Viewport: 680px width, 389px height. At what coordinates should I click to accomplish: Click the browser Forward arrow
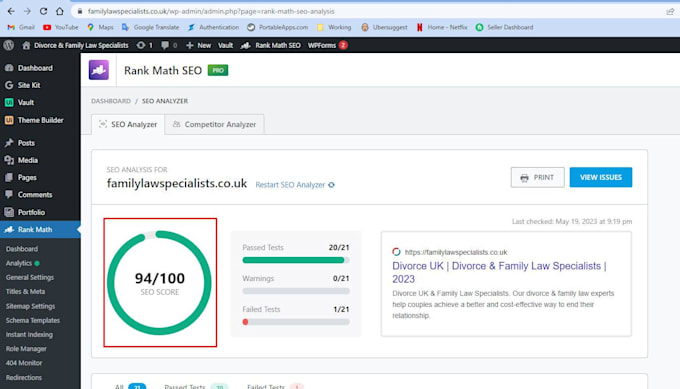coord(27,11)
